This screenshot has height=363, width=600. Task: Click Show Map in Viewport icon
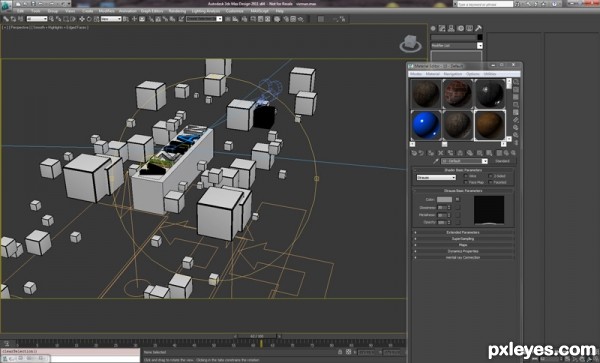coord(489,153)
